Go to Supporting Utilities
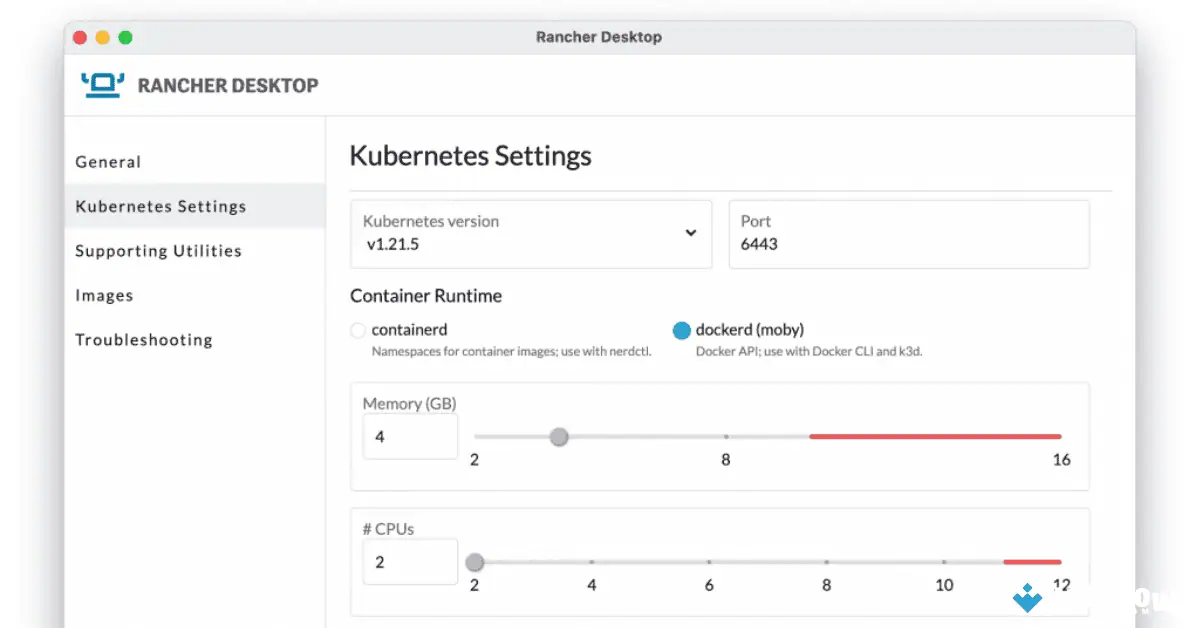The image size is (1200, 628). point(158,251)
